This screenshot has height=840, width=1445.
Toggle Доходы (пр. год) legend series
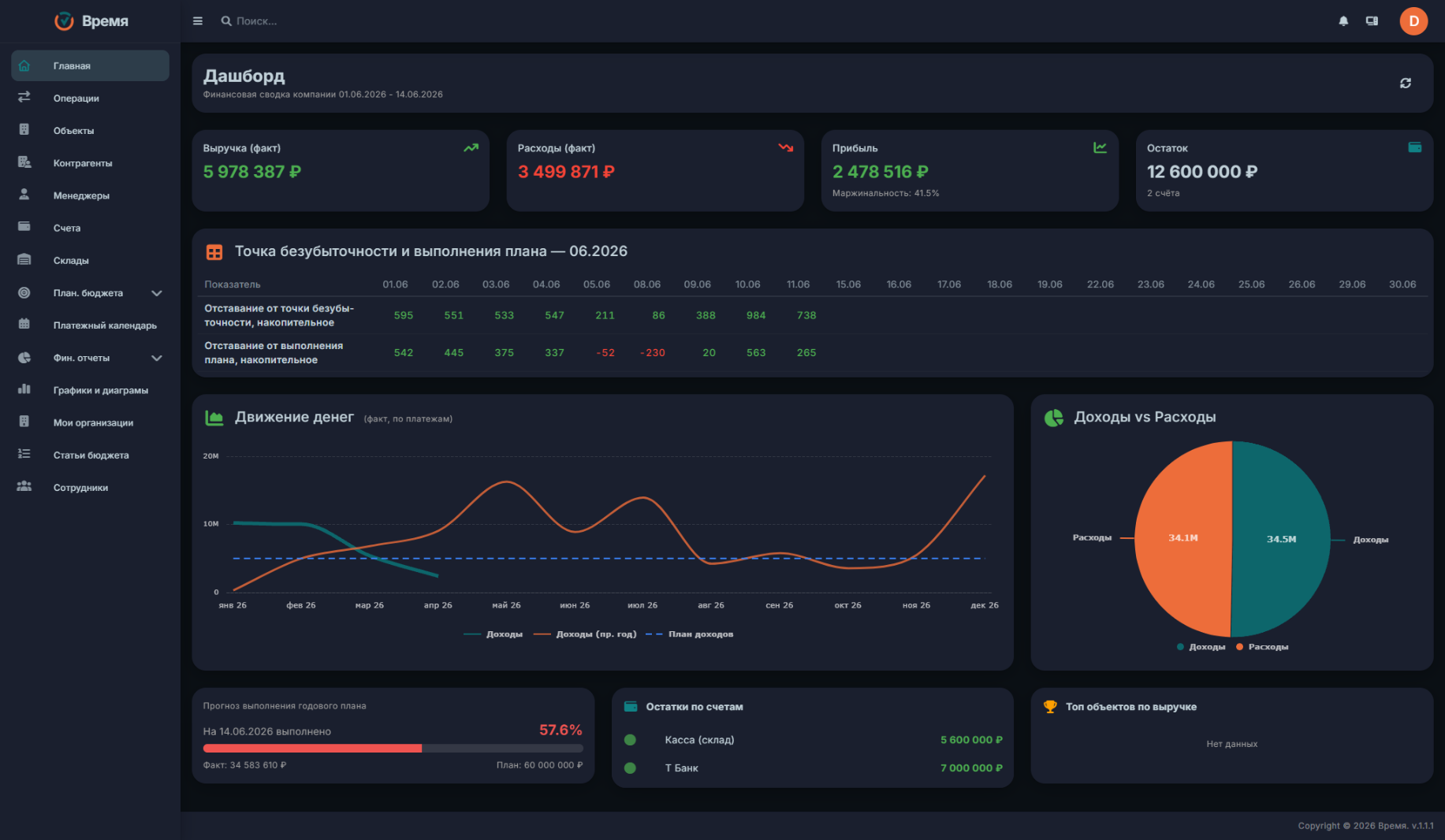pos(585,634)
